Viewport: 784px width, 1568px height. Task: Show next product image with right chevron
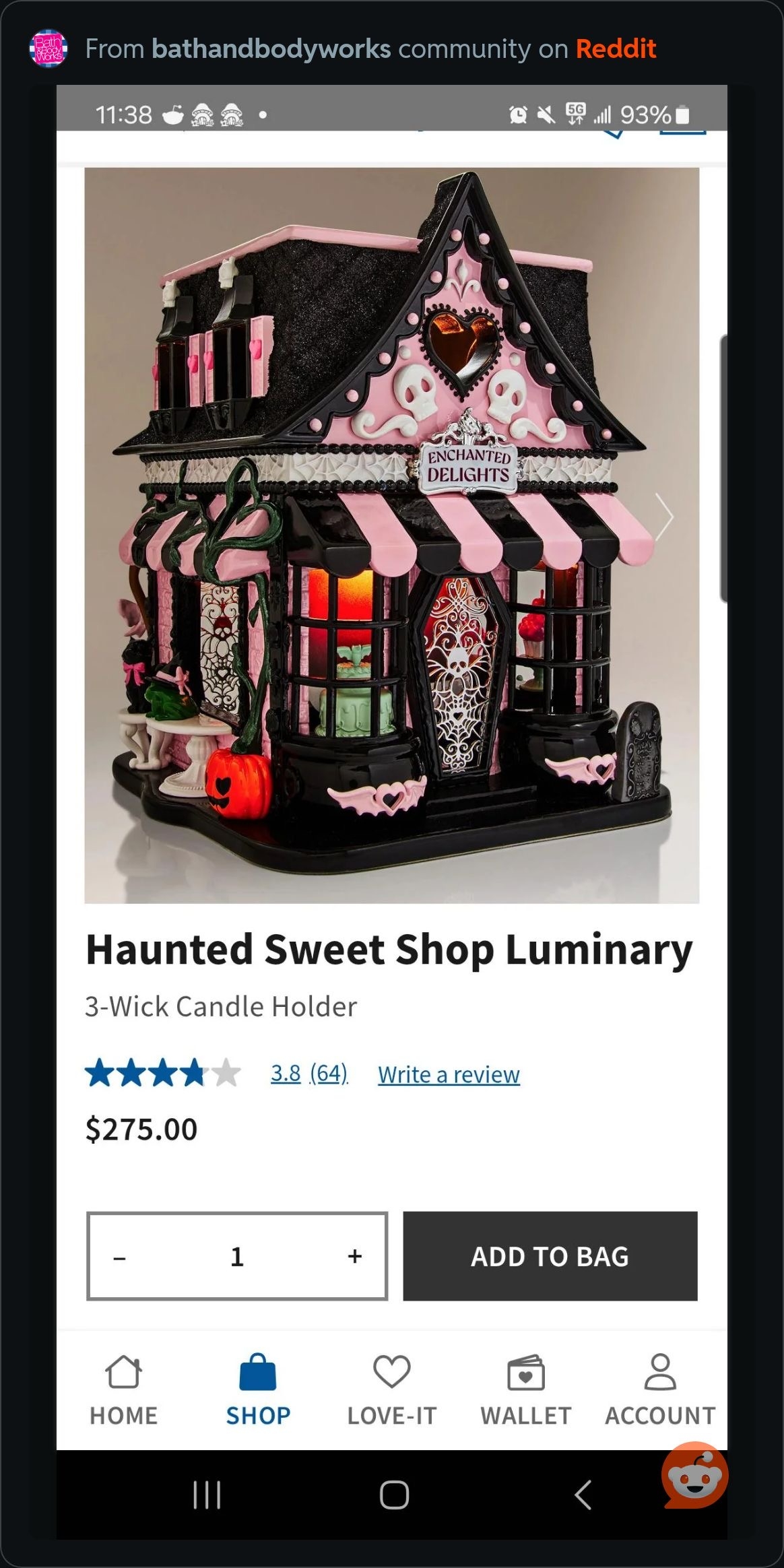664,517
